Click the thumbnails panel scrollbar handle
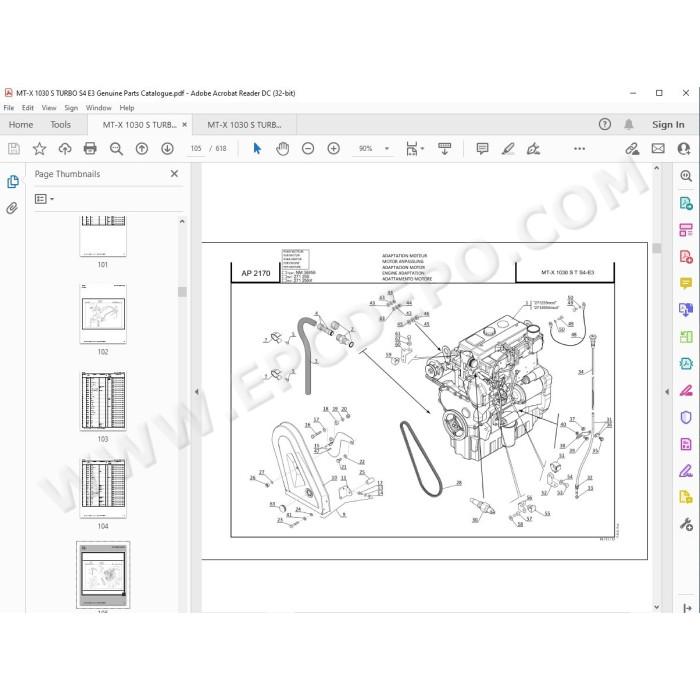Image resolution: width=700 pixels, height=700 pixels. (182, 292)
